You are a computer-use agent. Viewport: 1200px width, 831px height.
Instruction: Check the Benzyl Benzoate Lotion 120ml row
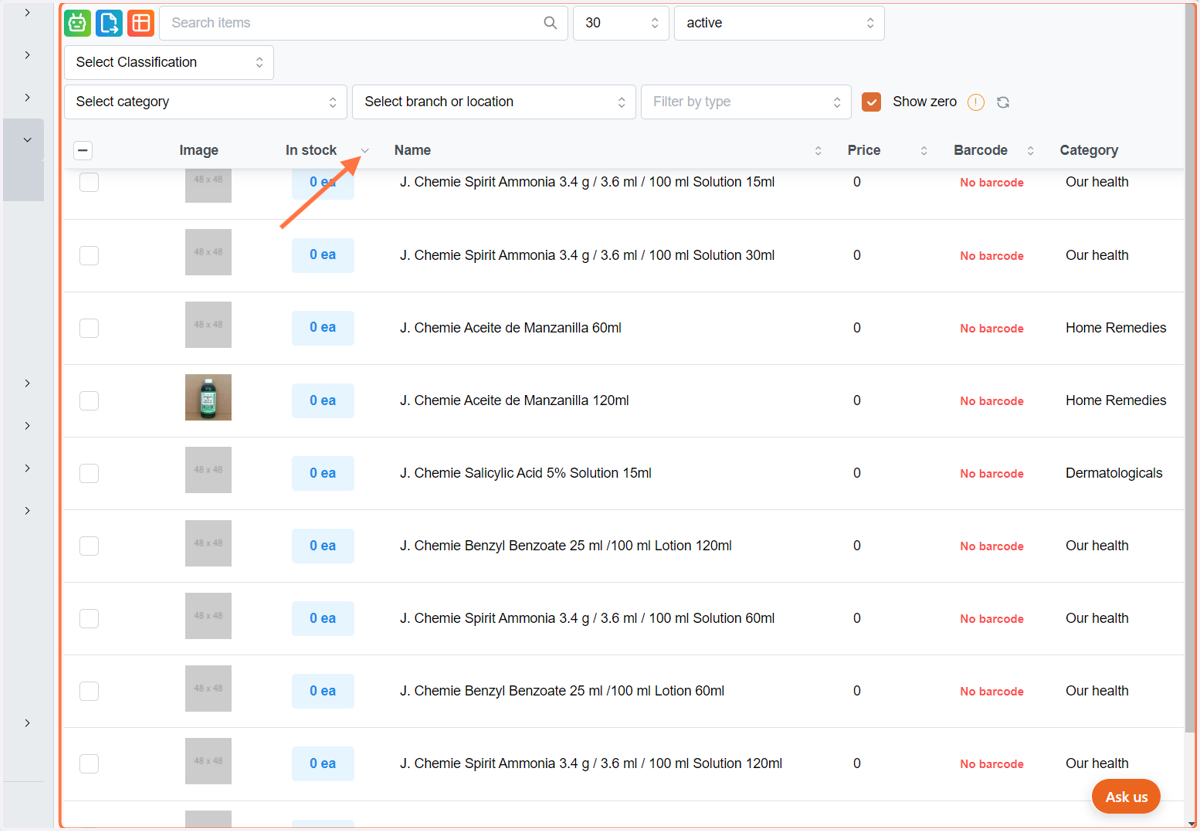pyautogui.click(x=89, y=546)
